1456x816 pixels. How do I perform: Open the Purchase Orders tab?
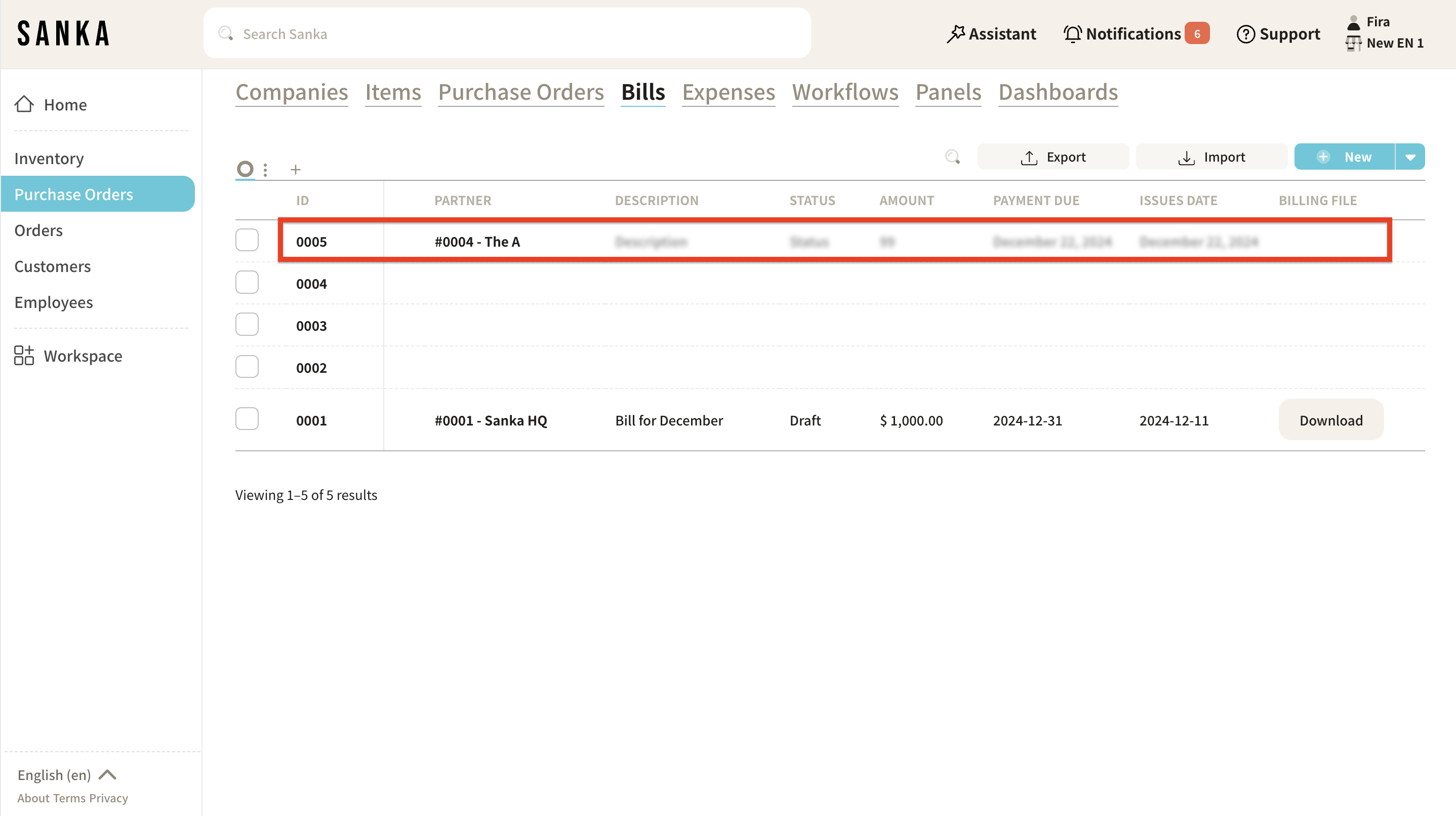coord(520,92)
